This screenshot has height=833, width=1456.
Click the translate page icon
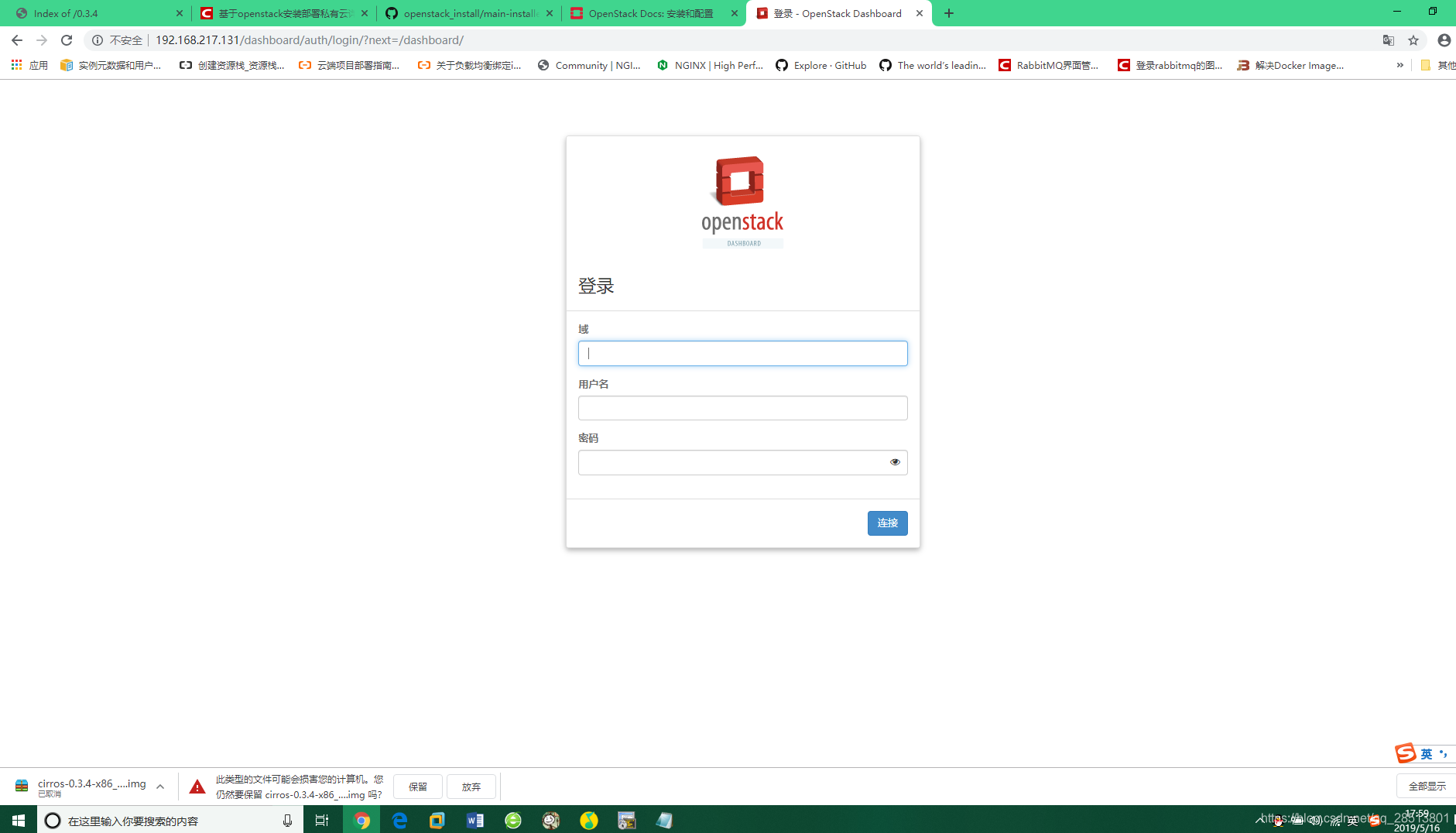[x=1389, y=40]
